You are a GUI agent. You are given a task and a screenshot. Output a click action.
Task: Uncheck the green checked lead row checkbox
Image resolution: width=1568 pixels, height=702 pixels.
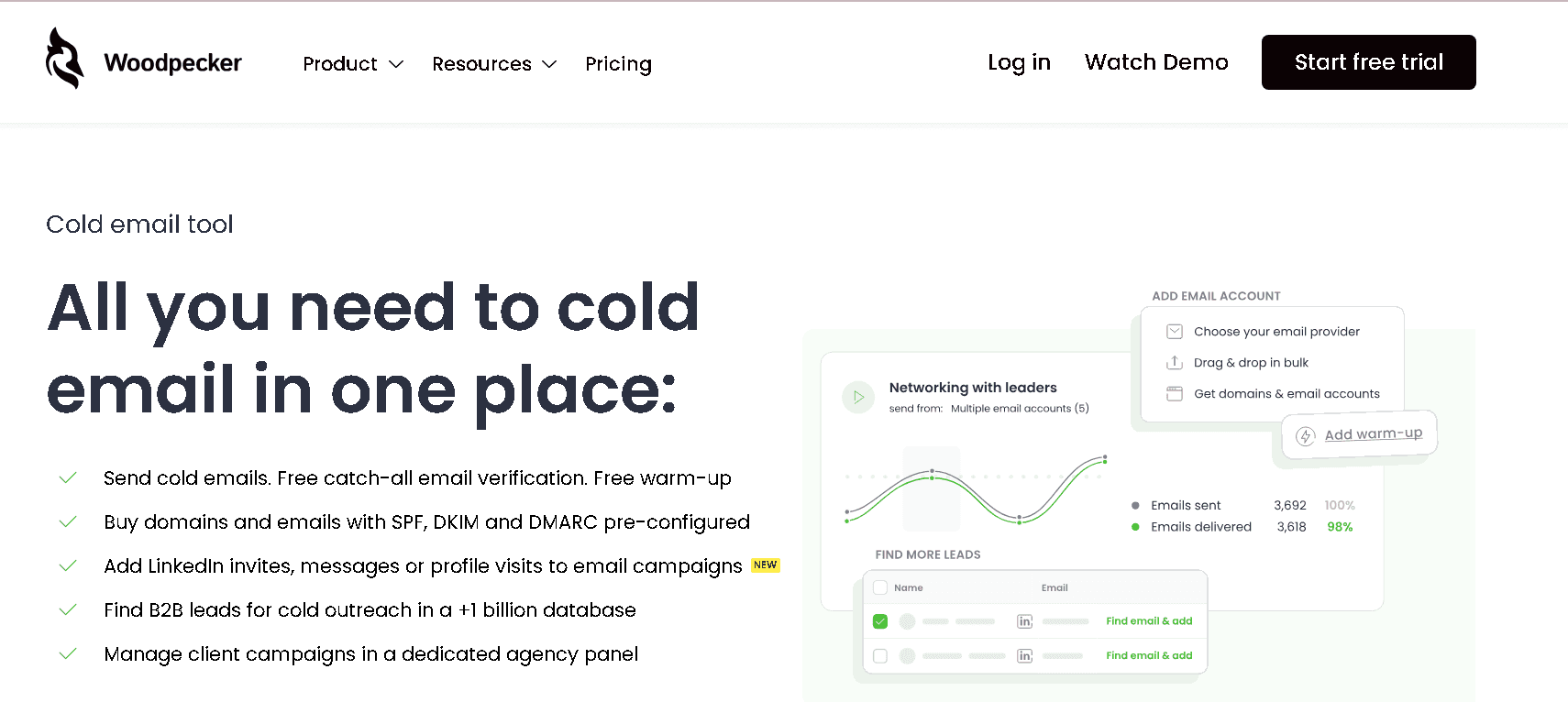[x=880, y=621]
